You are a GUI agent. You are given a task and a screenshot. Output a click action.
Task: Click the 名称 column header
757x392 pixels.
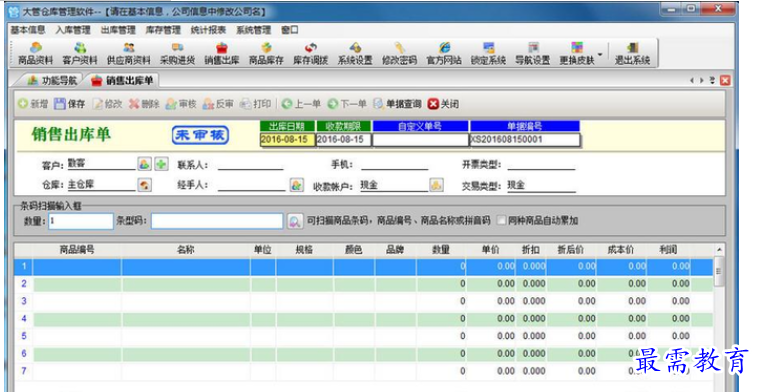(186, 250)
